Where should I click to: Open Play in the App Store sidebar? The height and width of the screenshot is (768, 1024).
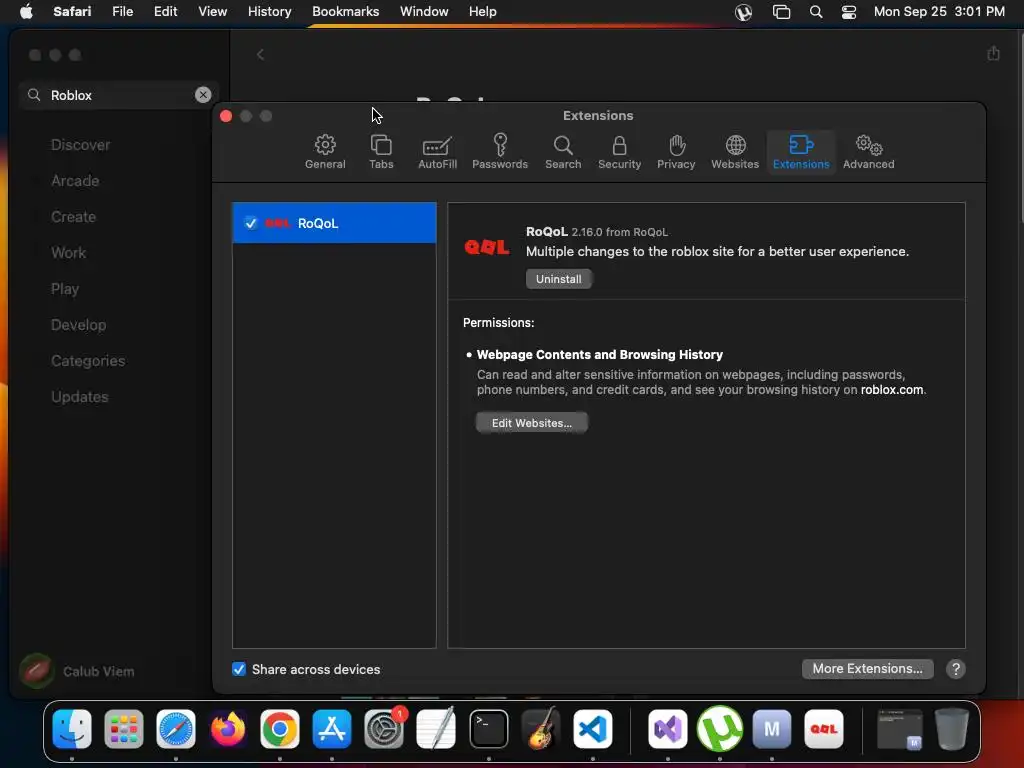65,288
